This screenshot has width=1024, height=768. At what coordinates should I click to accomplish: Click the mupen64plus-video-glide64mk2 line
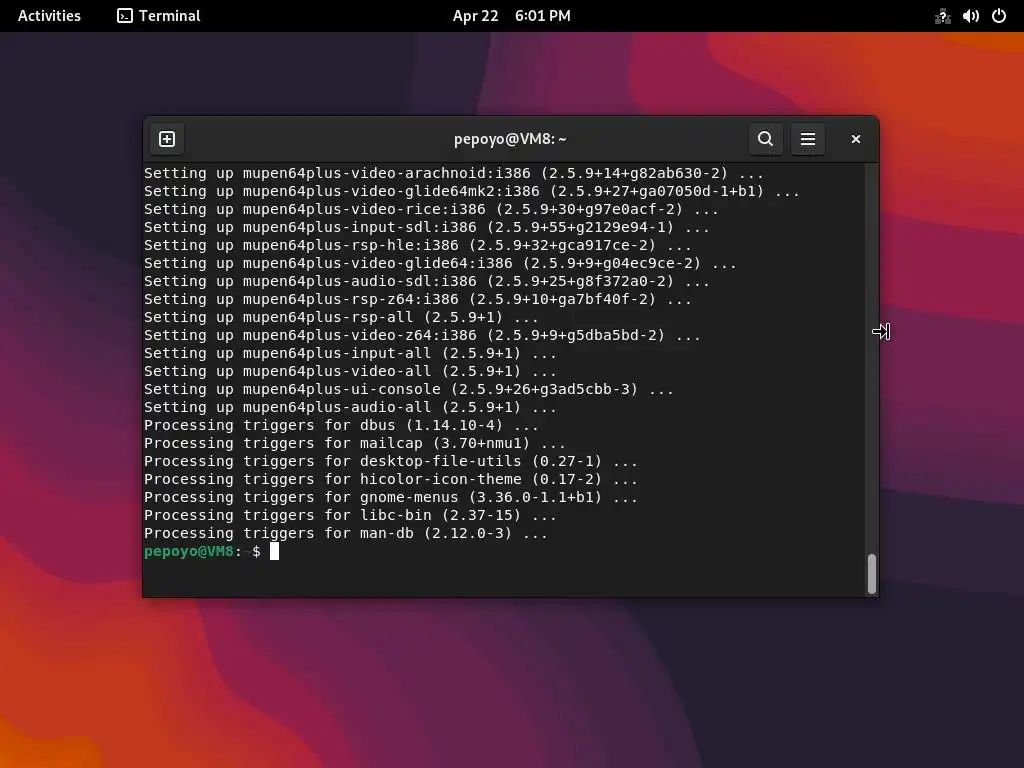pyautogui.click(x=472, y=191)
